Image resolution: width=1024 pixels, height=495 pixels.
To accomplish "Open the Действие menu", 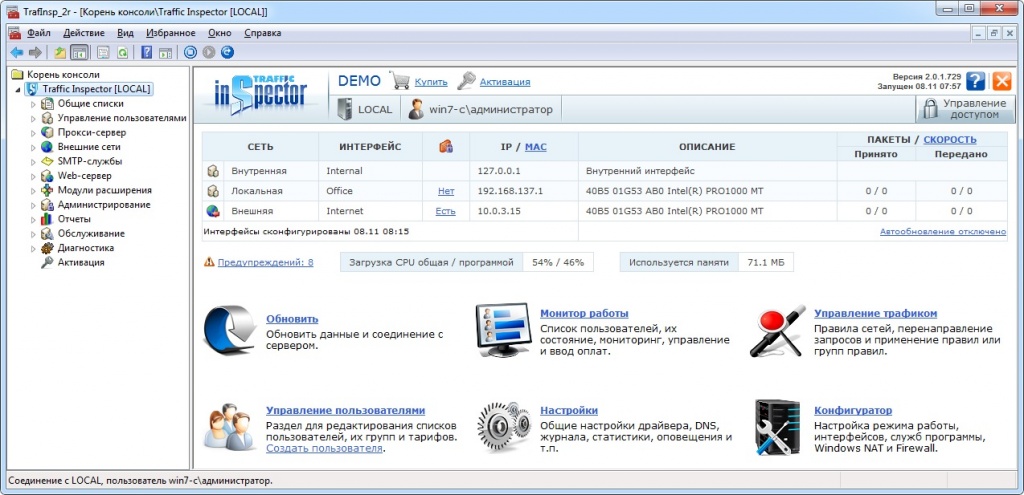I will pos(84,33).
